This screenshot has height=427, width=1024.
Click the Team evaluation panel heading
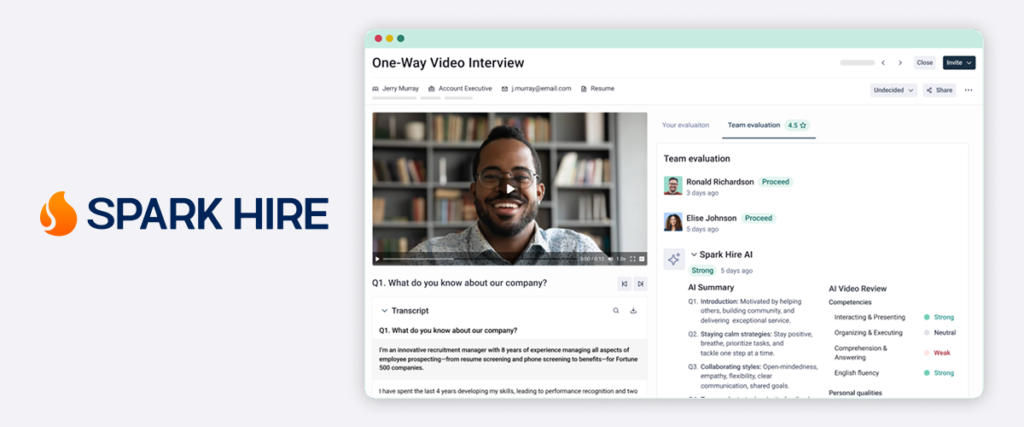697,159
